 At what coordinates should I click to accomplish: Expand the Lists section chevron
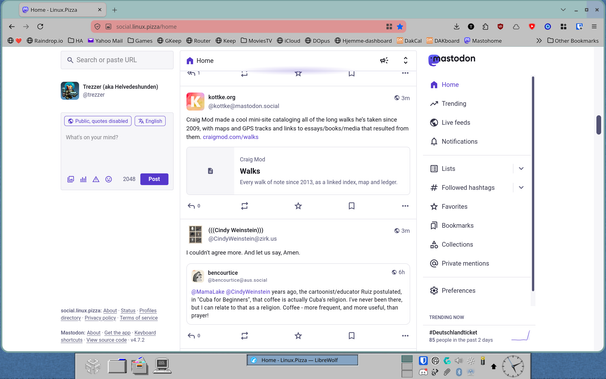521,168
